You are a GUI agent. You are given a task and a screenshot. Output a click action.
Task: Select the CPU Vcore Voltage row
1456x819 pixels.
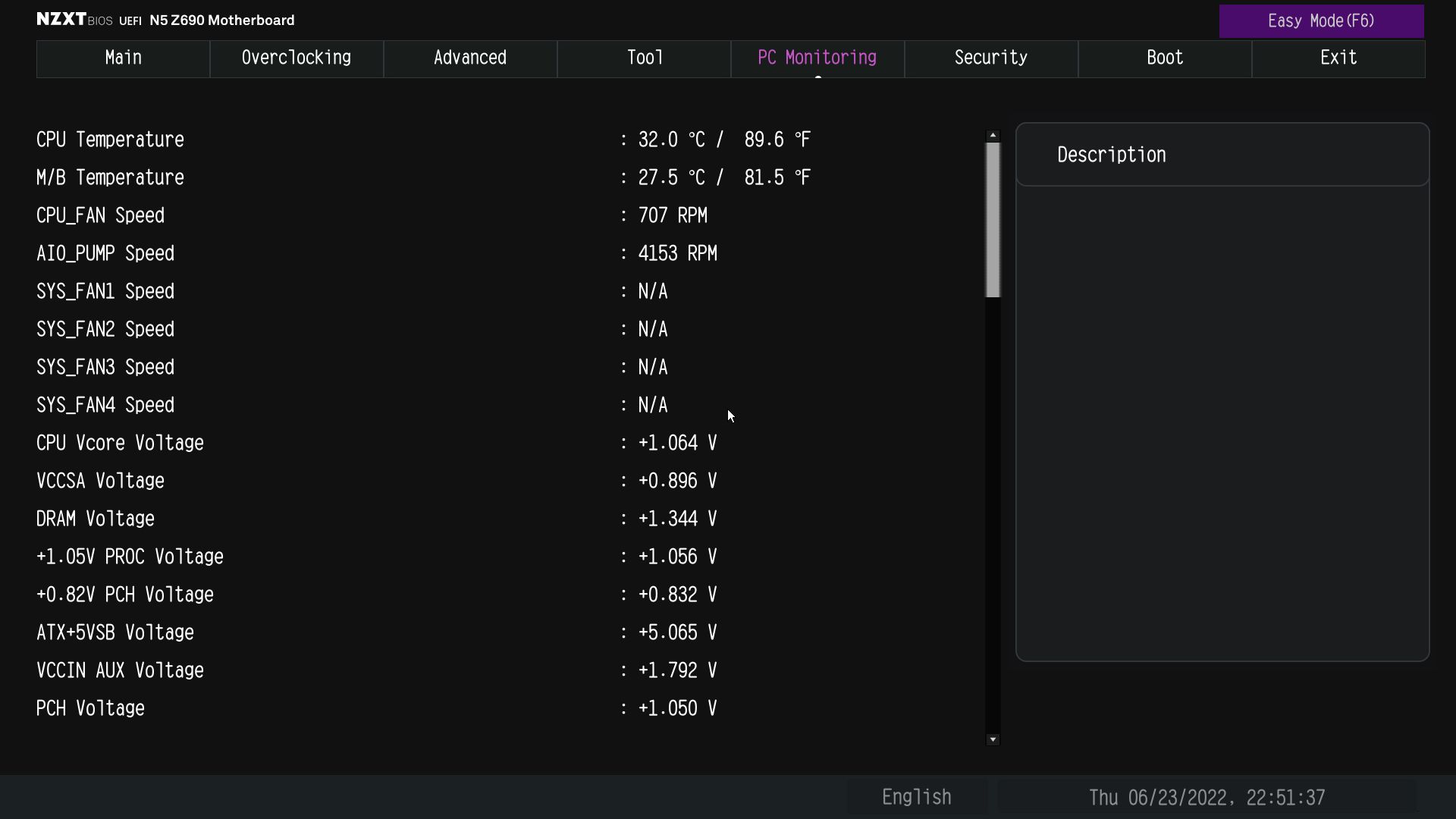click(121, 444)
